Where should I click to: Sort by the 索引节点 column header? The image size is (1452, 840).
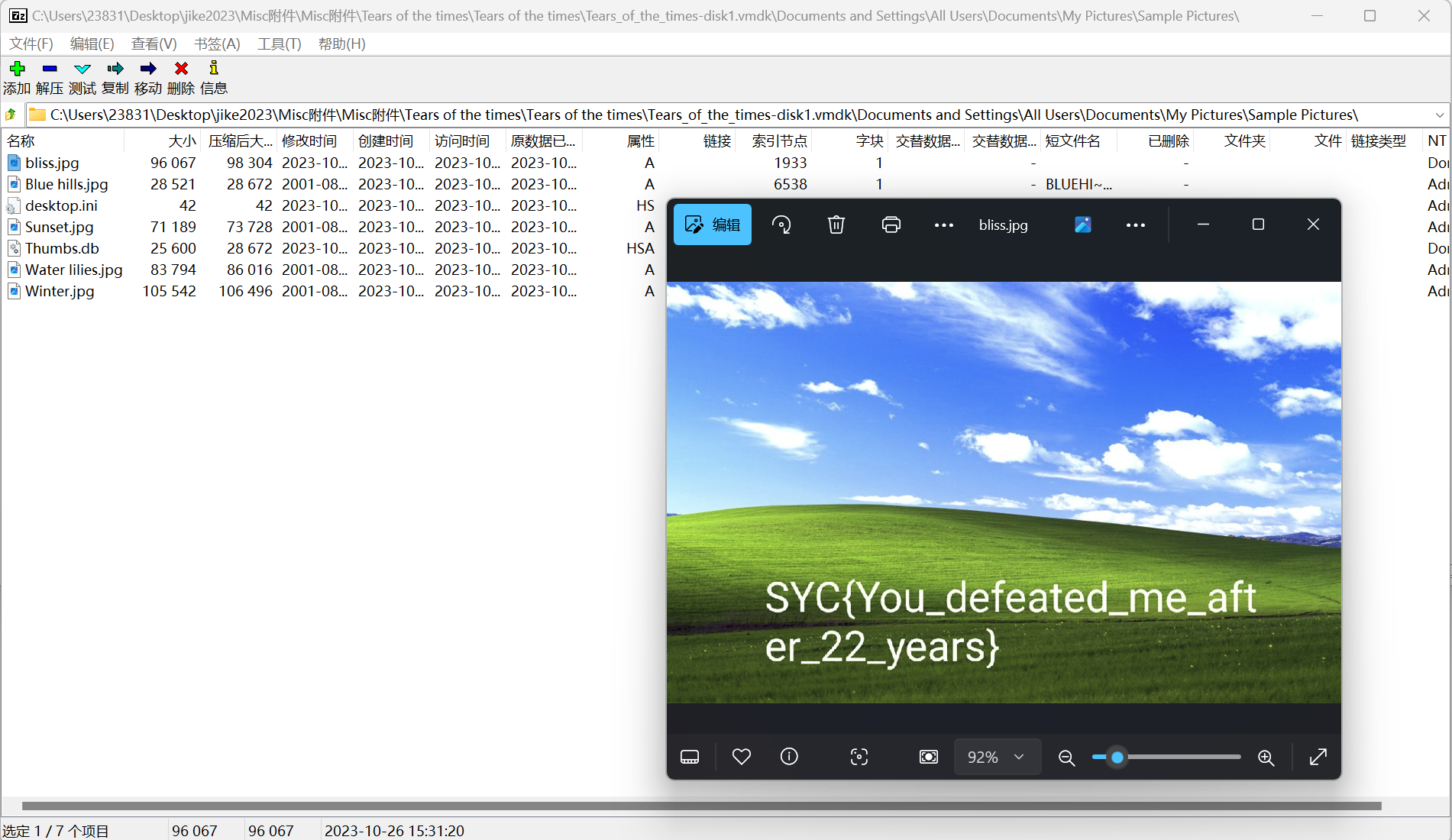773,141
